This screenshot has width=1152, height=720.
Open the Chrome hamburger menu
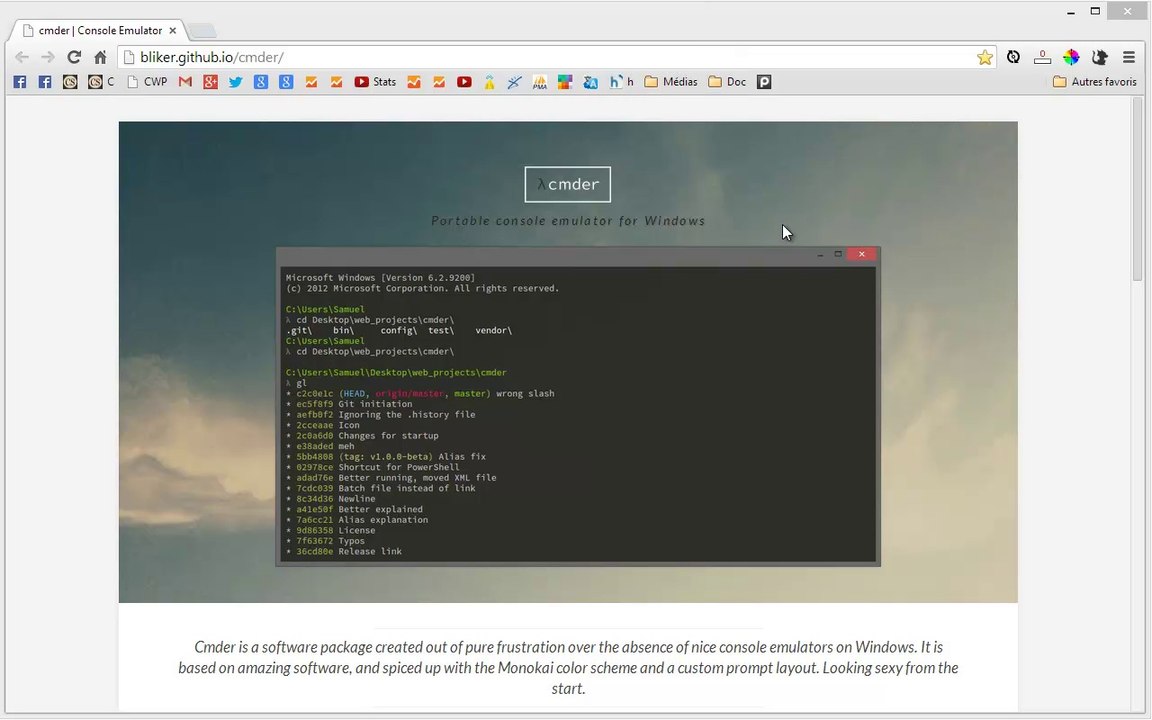click(x=1129, y=57)
